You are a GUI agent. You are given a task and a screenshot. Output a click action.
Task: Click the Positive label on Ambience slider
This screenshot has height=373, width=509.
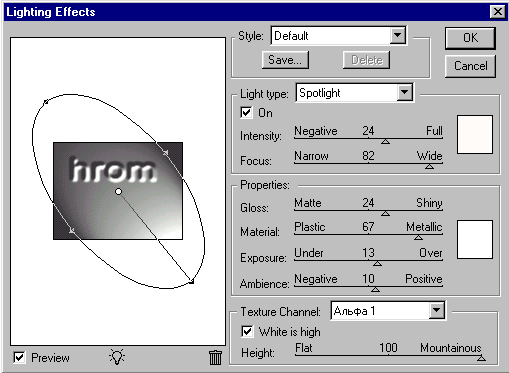click(424, 279)
